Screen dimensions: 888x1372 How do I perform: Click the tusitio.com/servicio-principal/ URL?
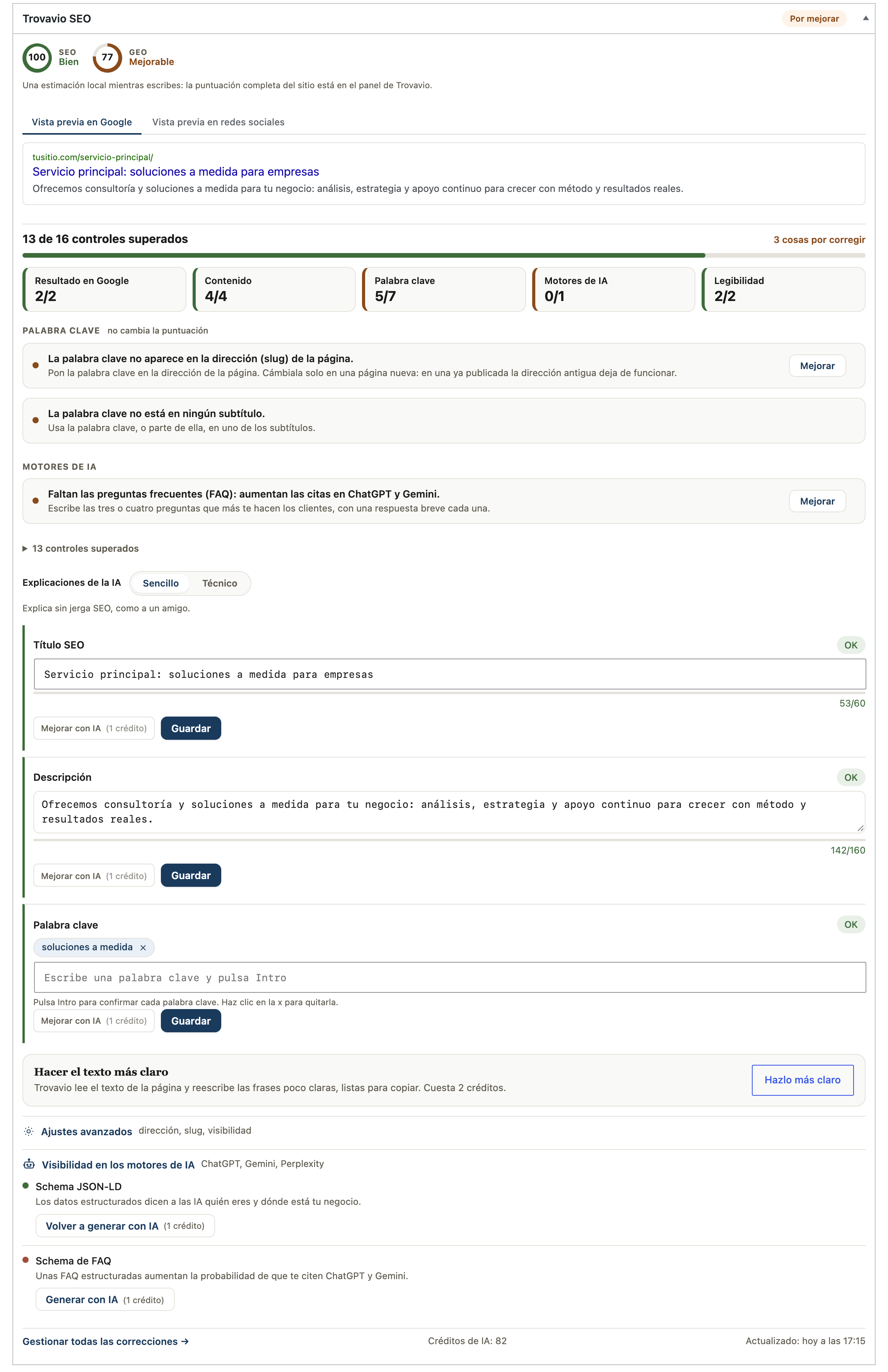pyautogui.click(x=92, y=157)
